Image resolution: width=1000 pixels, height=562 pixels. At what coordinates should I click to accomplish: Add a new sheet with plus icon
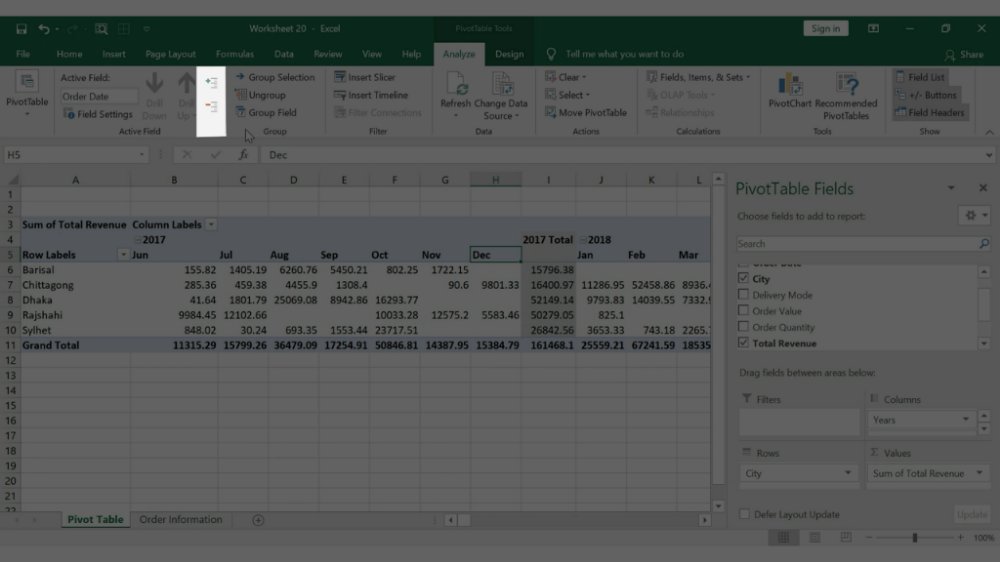tap(258, 520)
